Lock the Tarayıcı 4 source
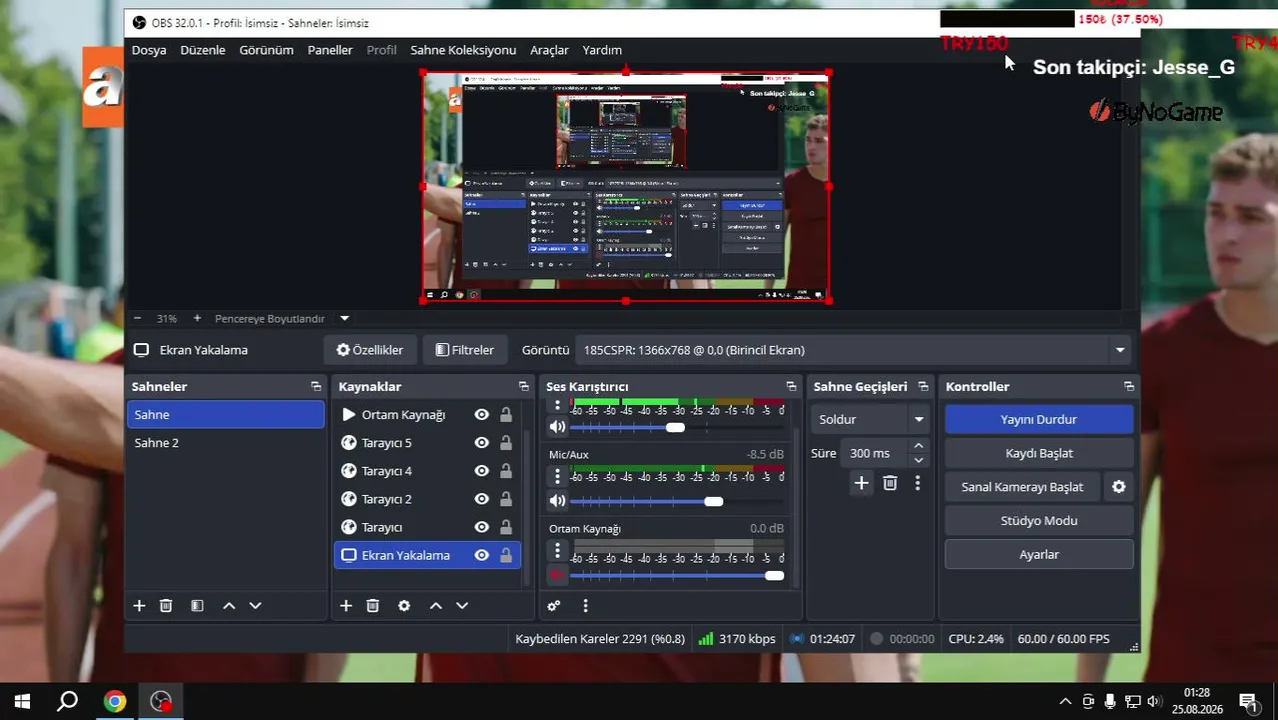 click(506, 471)
